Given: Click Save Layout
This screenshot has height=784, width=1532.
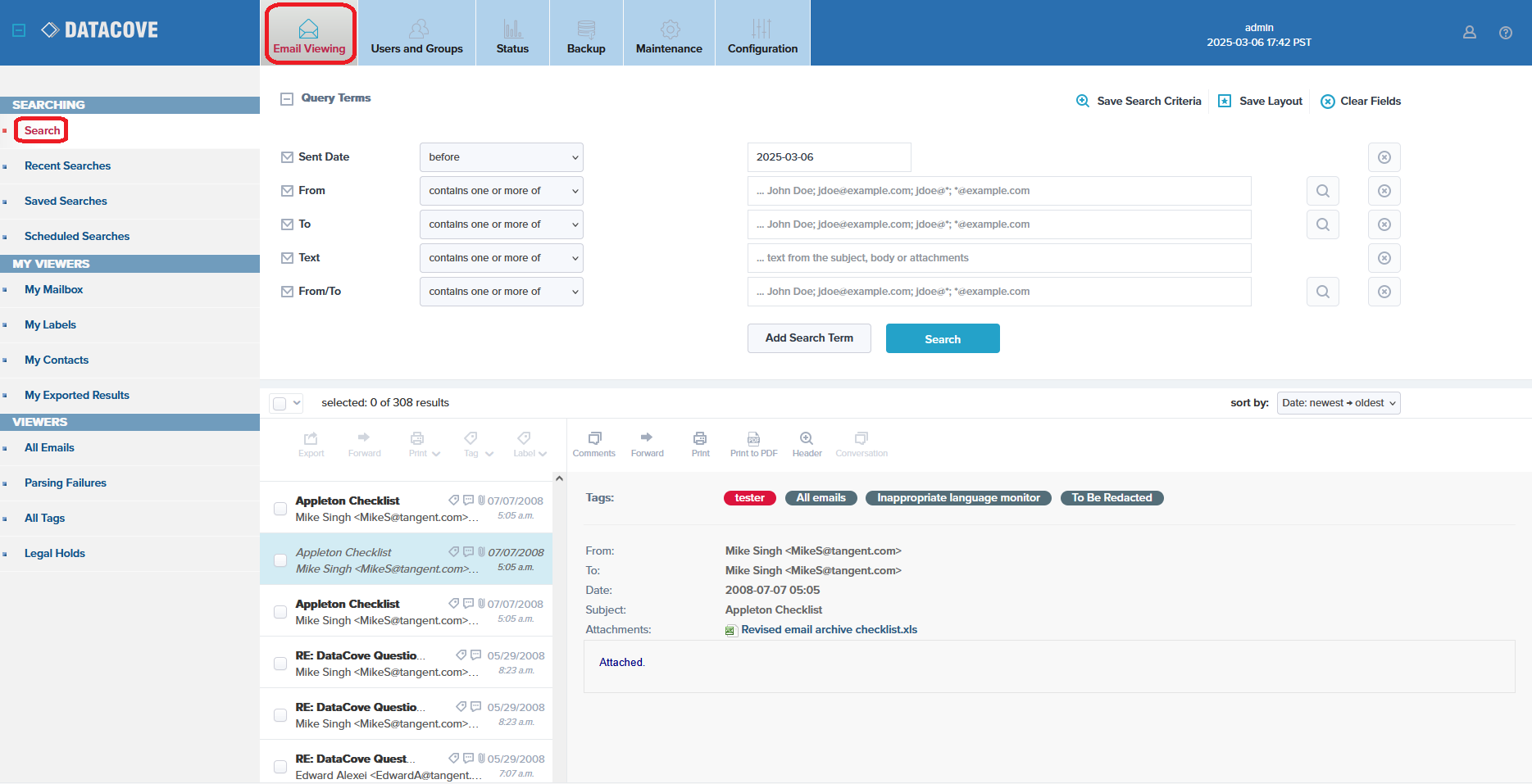Looking at the screenshot, I should tap(1260, 101).
